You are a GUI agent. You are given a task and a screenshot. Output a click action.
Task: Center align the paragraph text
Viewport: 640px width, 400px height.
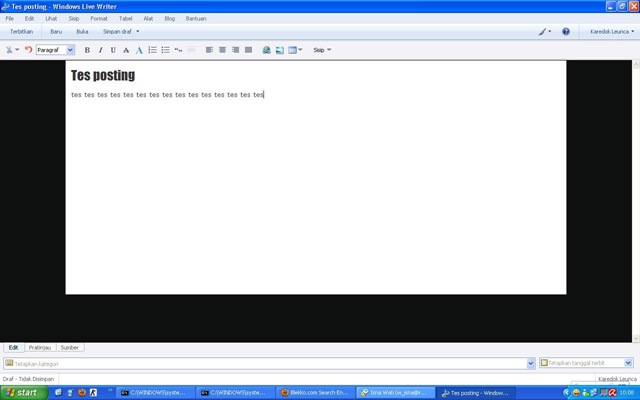pos(222,50)
